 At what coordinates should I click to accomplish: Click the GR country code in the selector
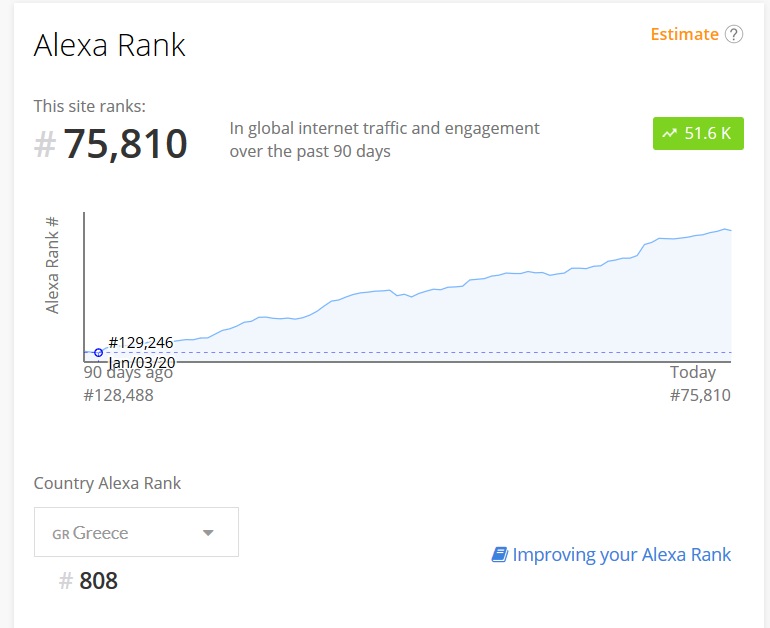(x=60, y=534)
